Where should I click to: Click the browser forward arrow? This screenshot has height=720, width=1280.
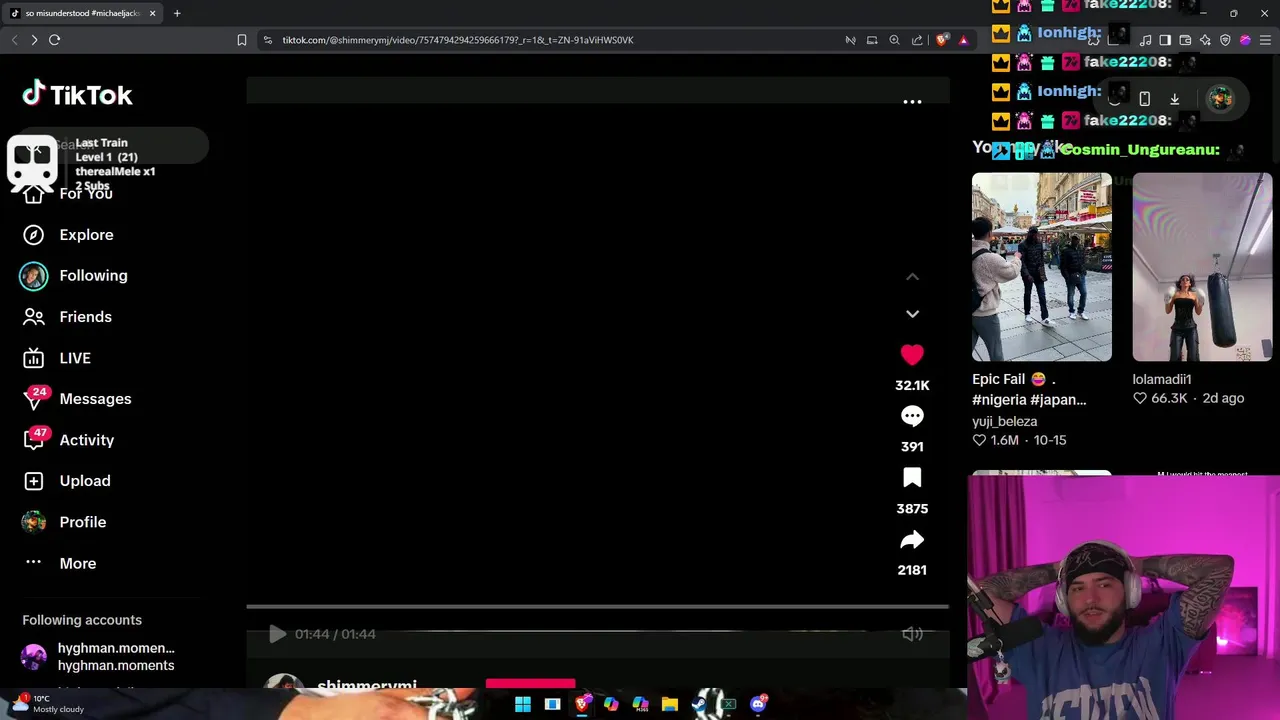click(34, 40)
